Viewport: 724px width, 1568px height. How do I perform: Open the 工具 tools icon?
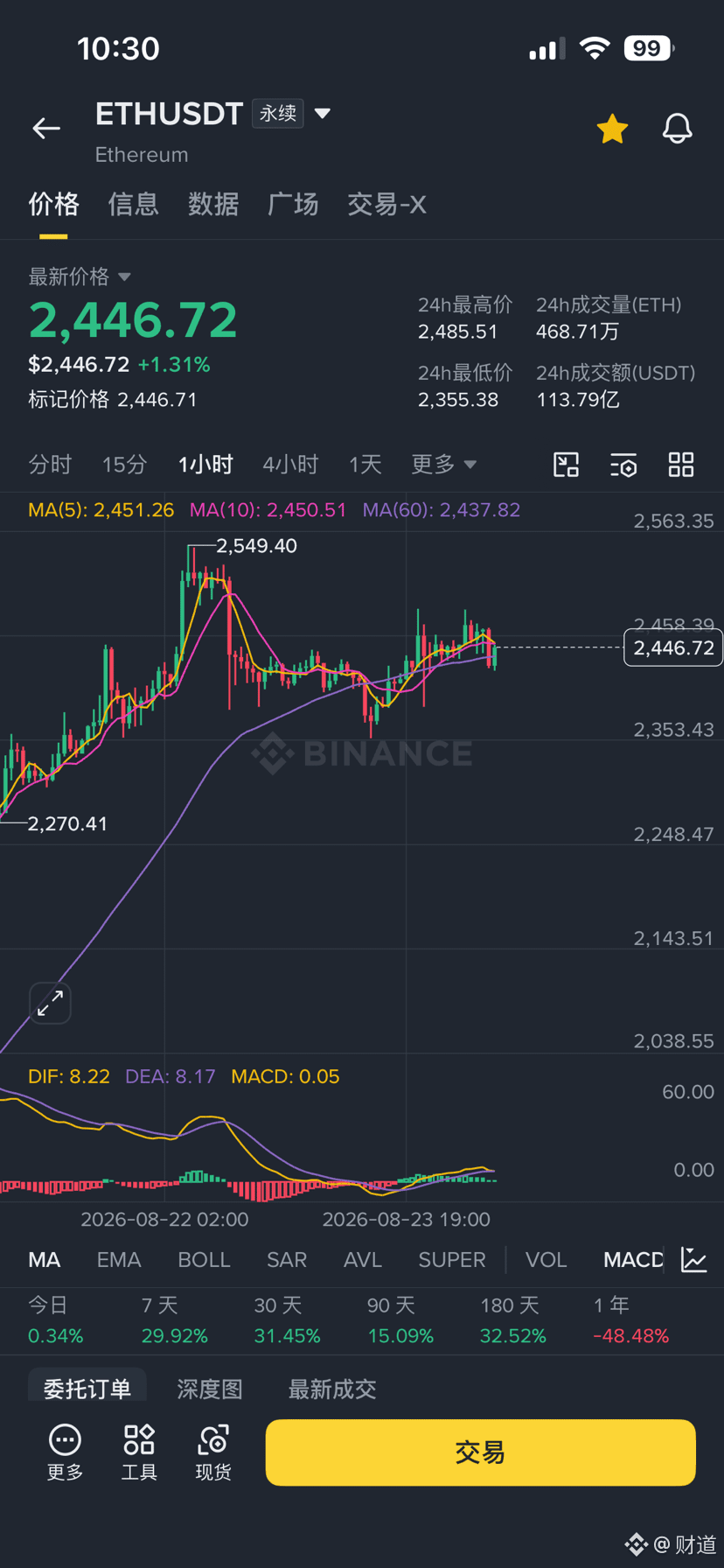(x=139, y=1452)
